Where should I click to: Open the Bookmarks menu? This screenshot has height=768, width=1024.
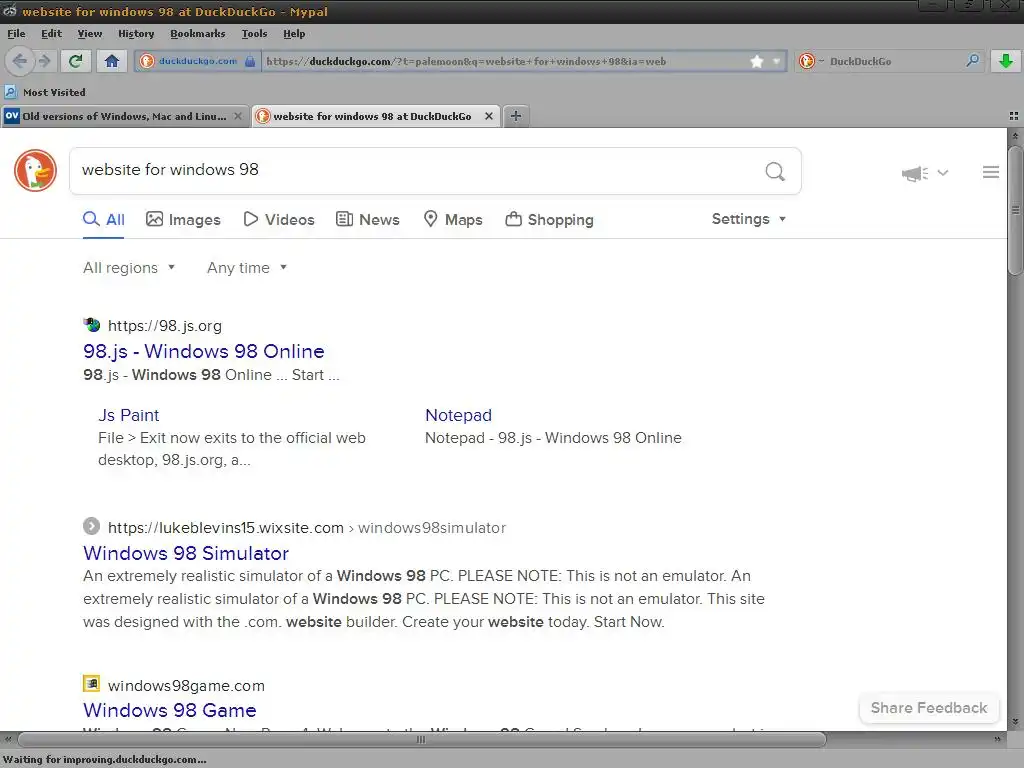[x=197, y=33]
